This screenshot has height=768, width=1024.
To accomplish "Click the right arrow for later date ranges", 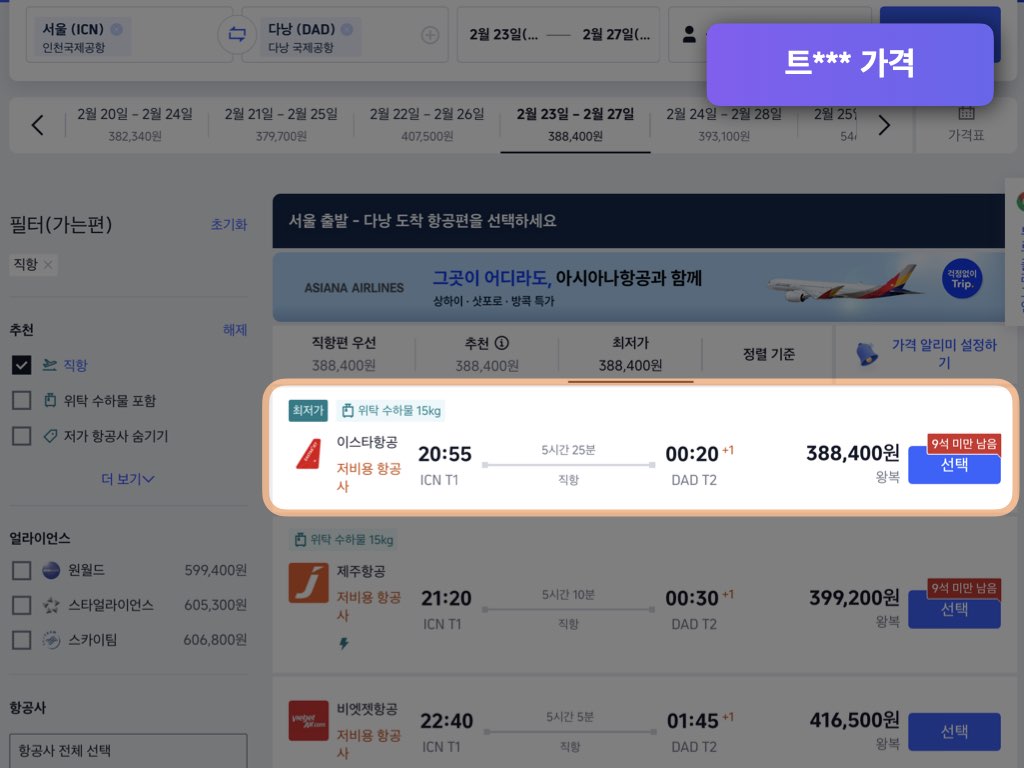I will pyautogui.click(x=883, y=124).
